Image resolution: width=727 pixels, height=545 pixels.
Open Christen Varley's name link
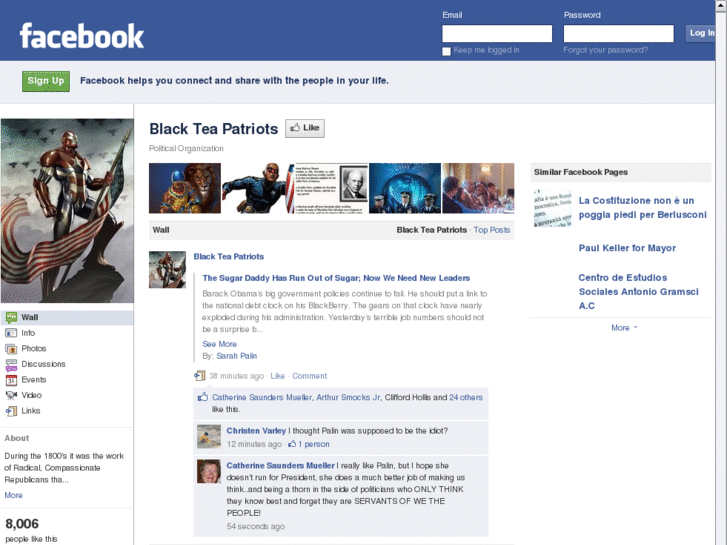click(x=256, y=431)
